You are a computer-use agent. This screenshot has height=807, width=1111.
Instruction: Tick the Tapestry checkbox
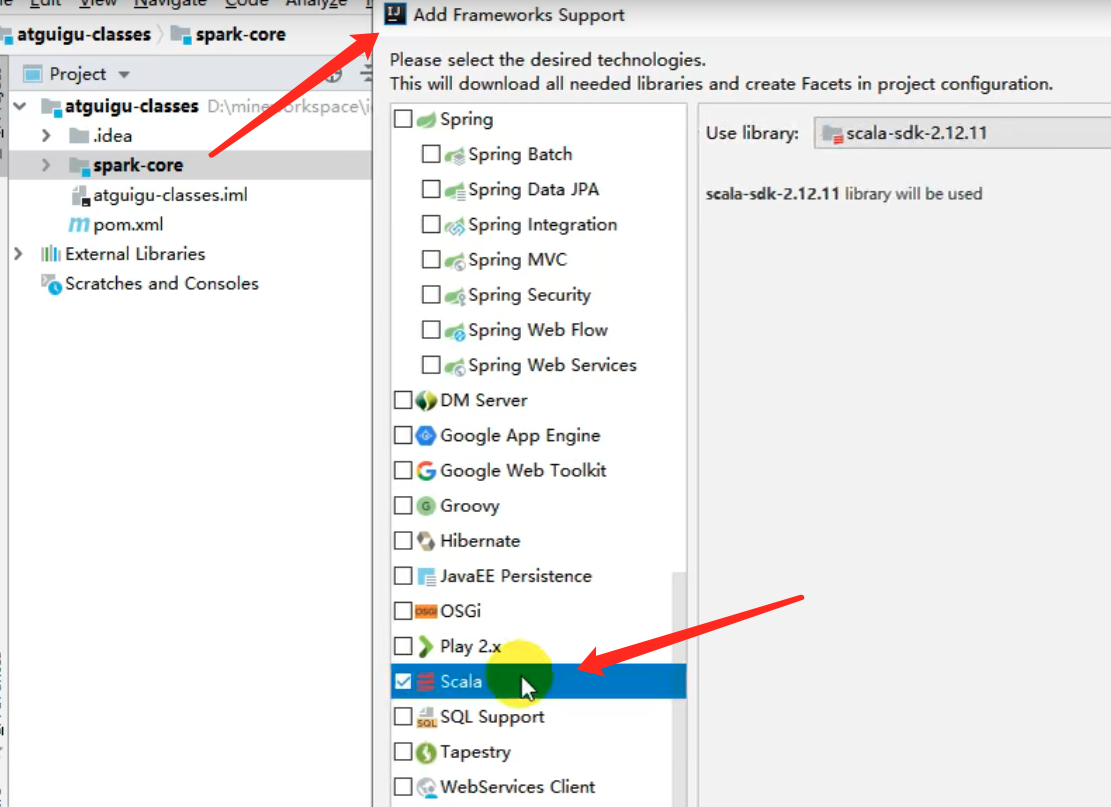point(403,751)
